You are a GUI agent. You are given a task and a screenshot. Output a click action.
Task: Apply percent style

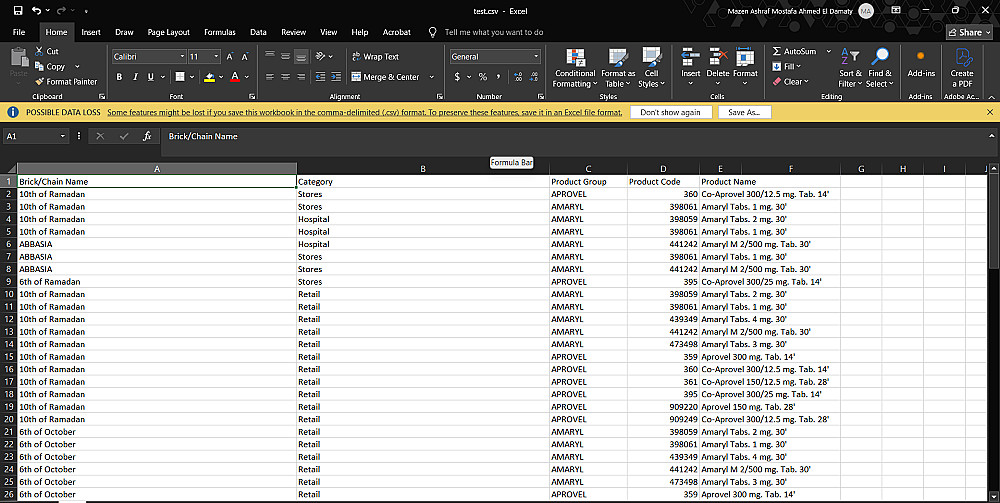click(x=483, y=77)
